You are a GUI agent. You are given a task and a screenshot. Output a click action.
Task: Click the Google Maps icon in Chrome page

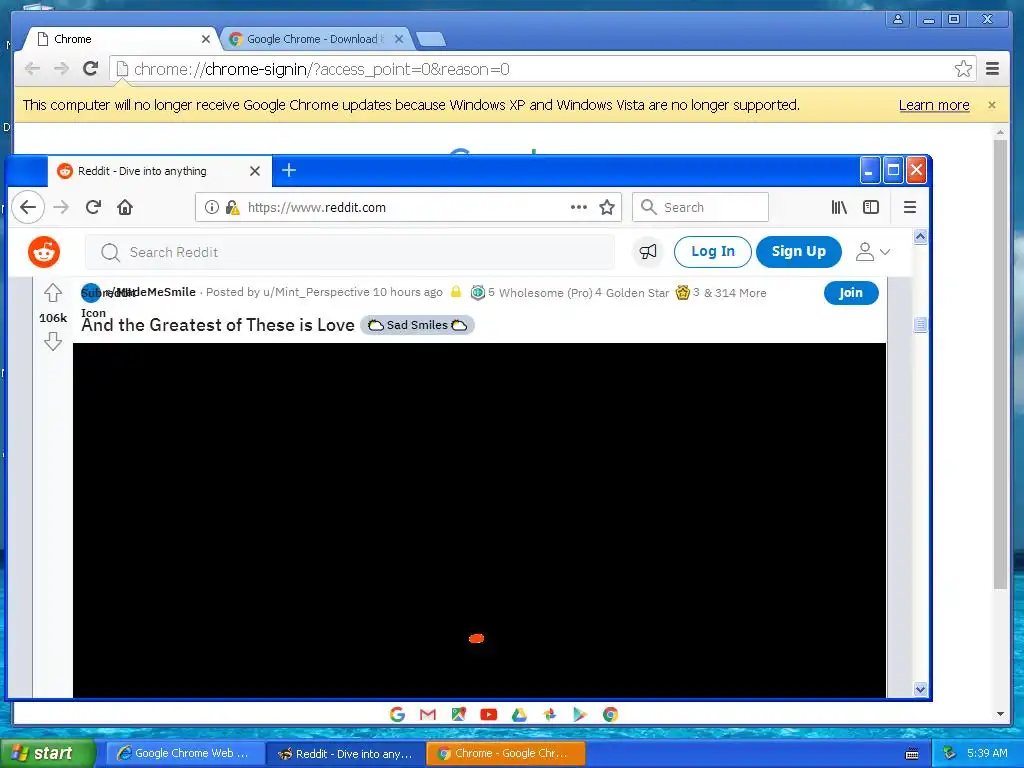coord(458,714)
